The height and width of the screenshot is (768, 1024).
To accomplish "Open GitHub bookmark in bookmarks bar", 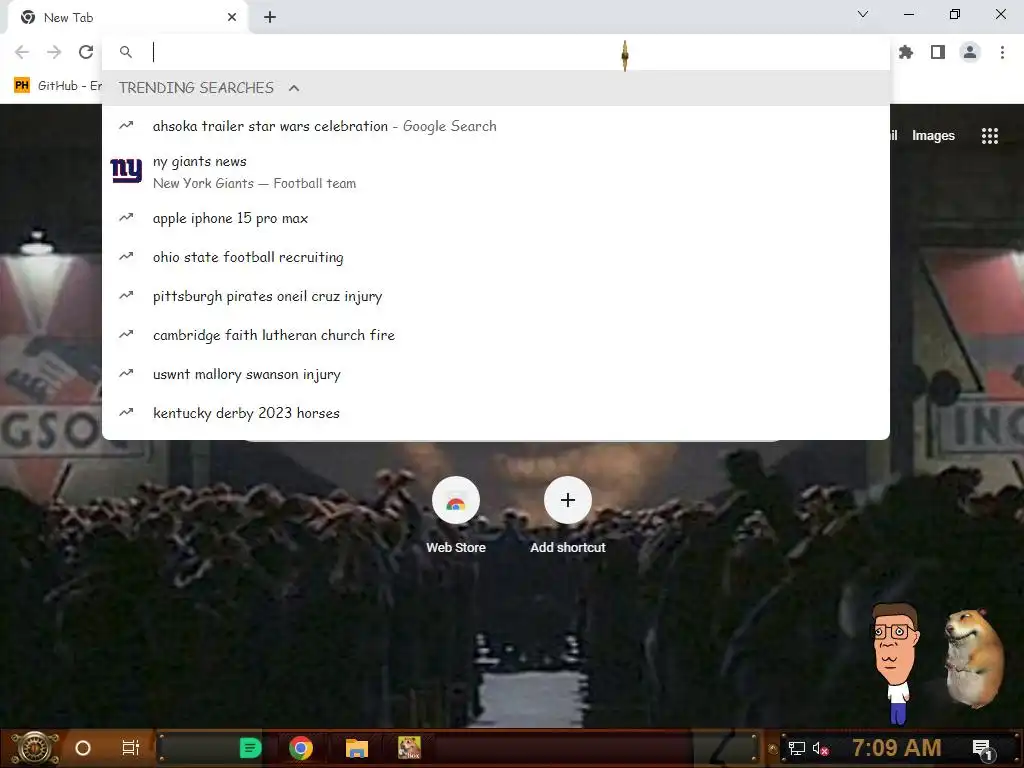I will 57,86.
